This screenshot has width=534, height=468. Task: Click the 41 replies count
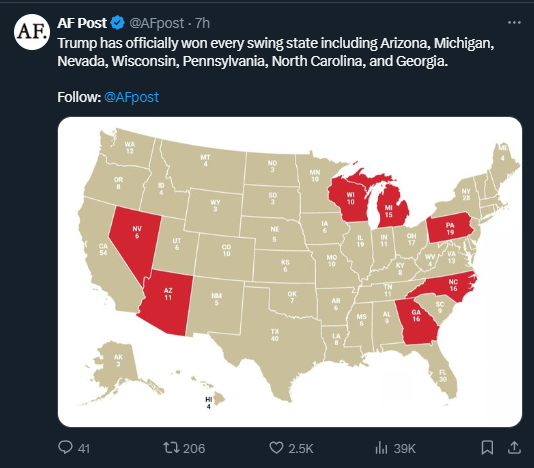pos(84,448)
